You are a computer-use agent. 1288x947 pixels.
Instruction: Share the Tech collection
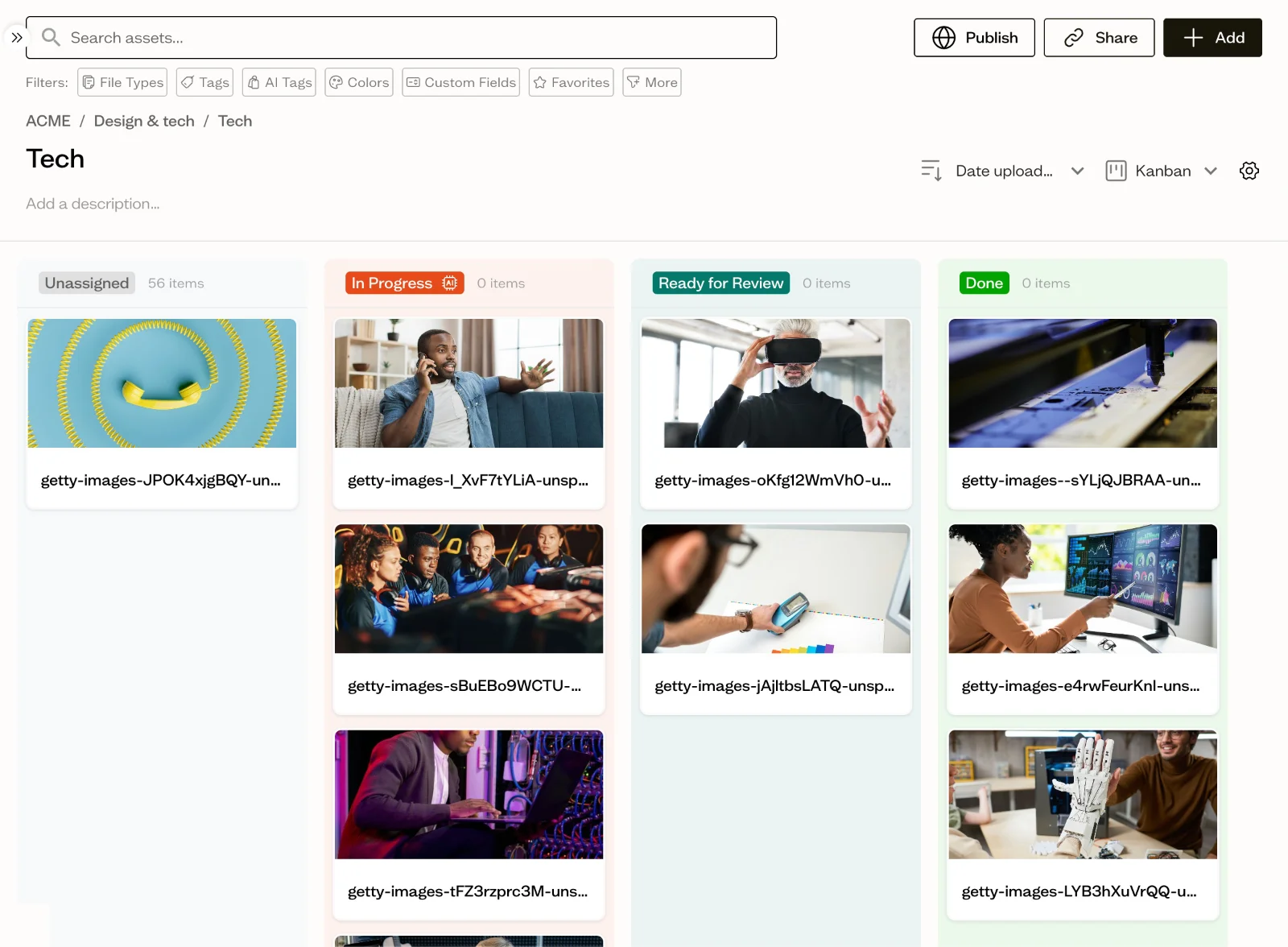(x=1099, y=38)
